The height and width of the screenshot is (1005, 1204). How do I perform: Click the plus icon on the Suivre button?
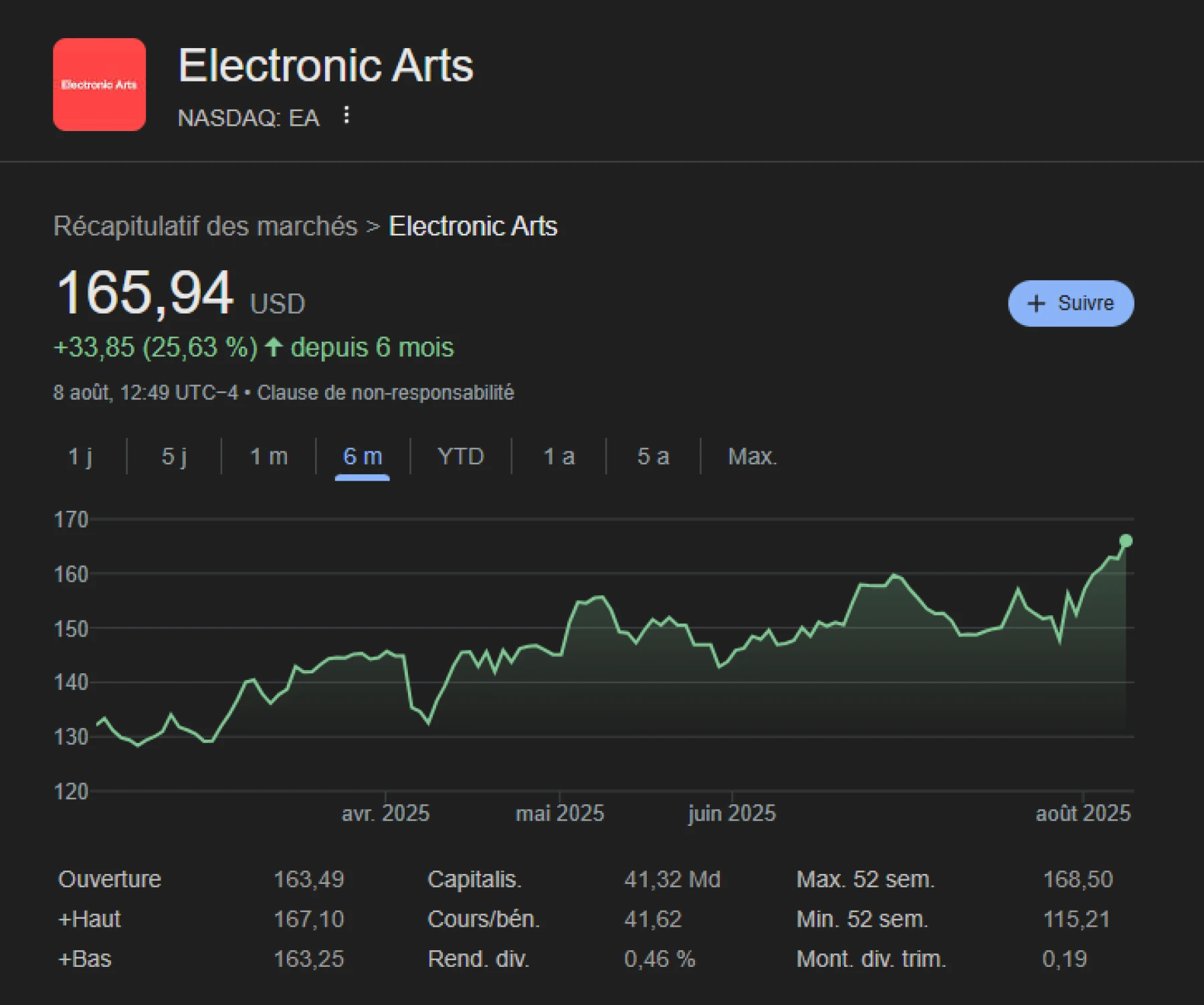(x=1035, y=303)
